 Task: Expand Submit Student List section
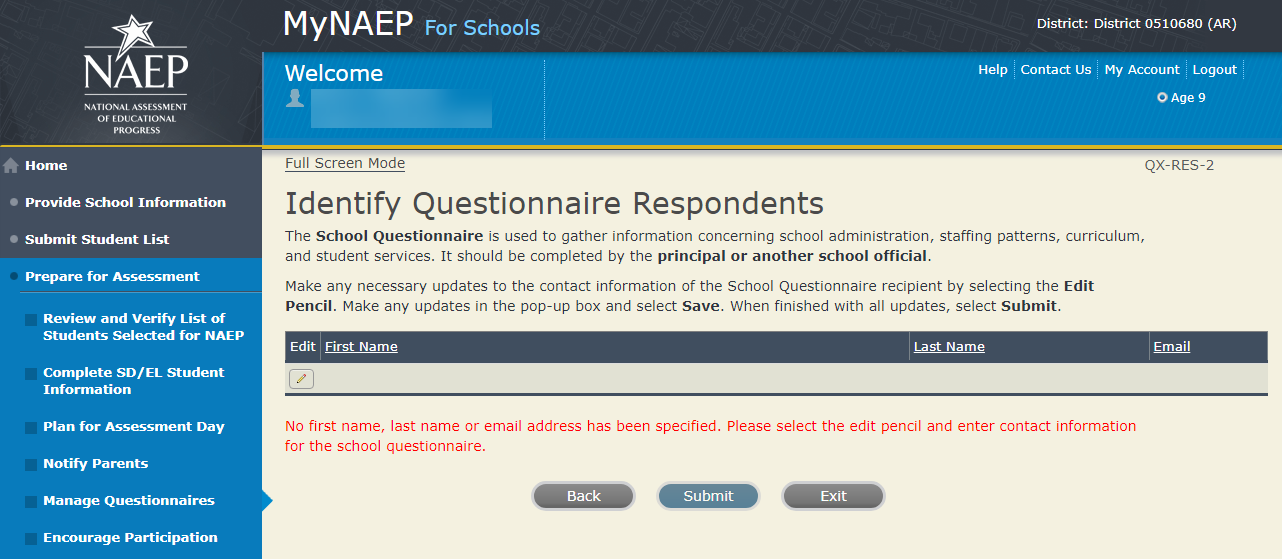[97, 240]
